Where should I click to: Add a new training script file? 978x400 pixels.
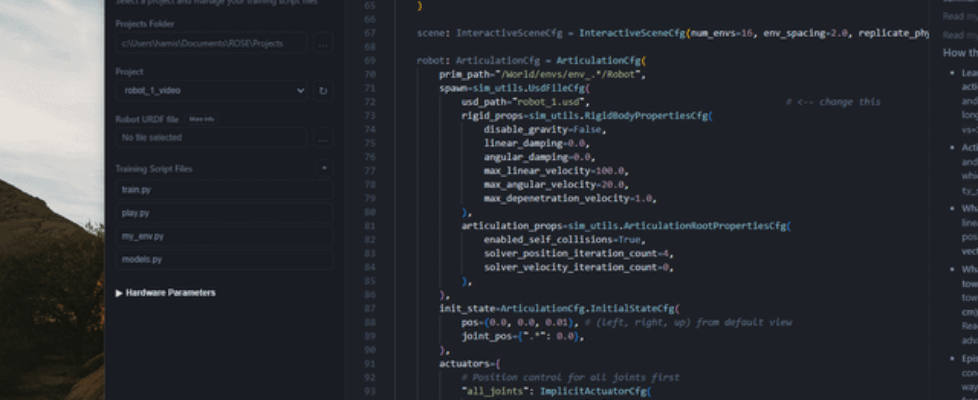pyautogui.click(x=323, y=169)
